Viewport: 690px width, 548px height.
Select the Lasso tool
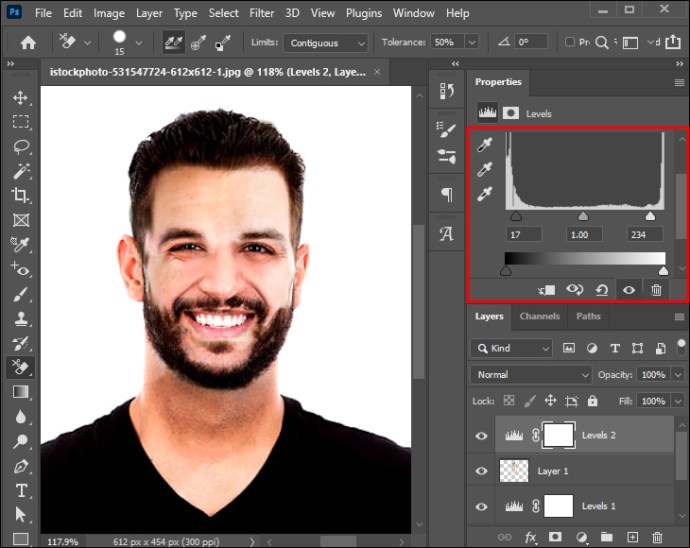click(x=20, y=146)
